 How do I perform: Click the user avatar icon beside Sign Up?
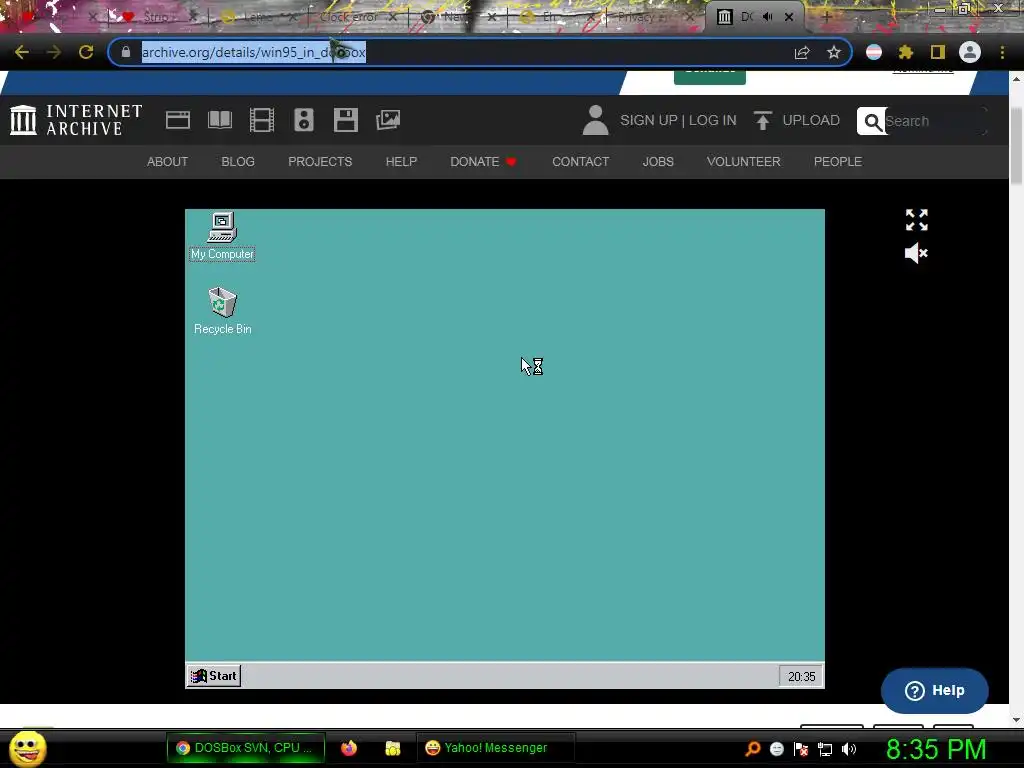(x=595, y=120)
